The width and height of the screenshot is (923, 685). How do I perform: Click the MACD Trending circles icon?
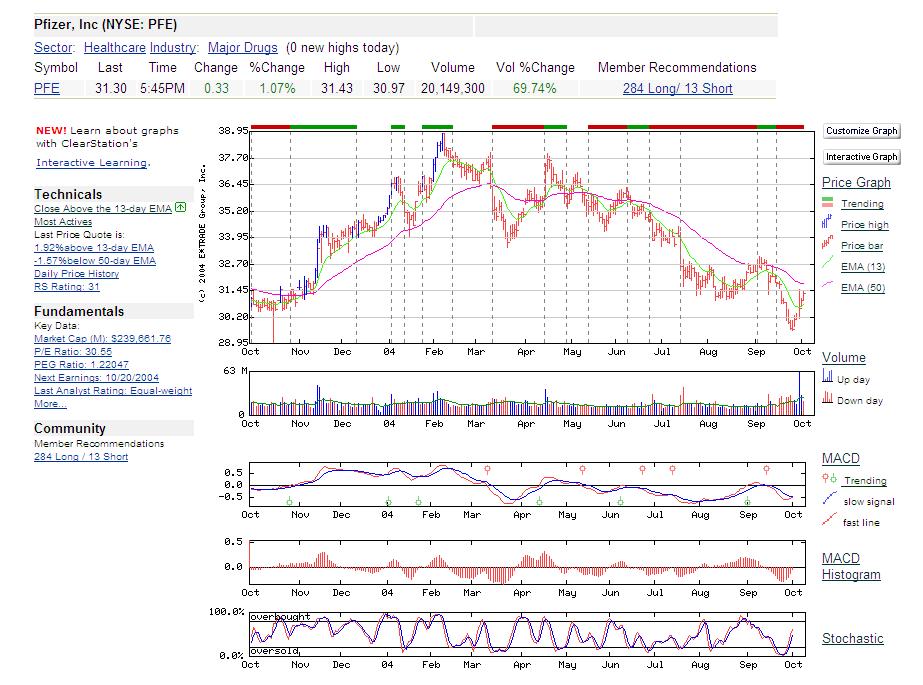point(829,477)
